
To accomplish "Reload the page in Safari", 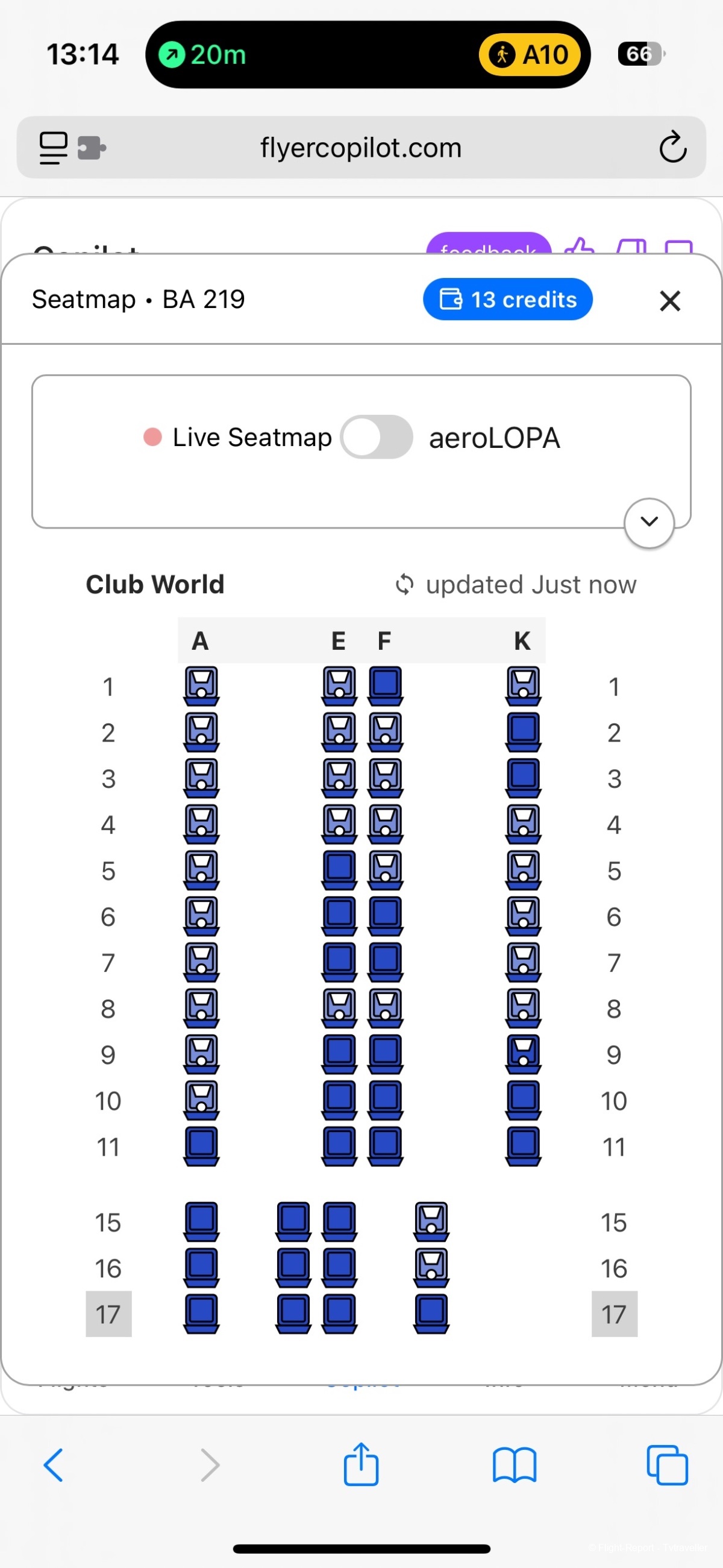I will (672, 147).
